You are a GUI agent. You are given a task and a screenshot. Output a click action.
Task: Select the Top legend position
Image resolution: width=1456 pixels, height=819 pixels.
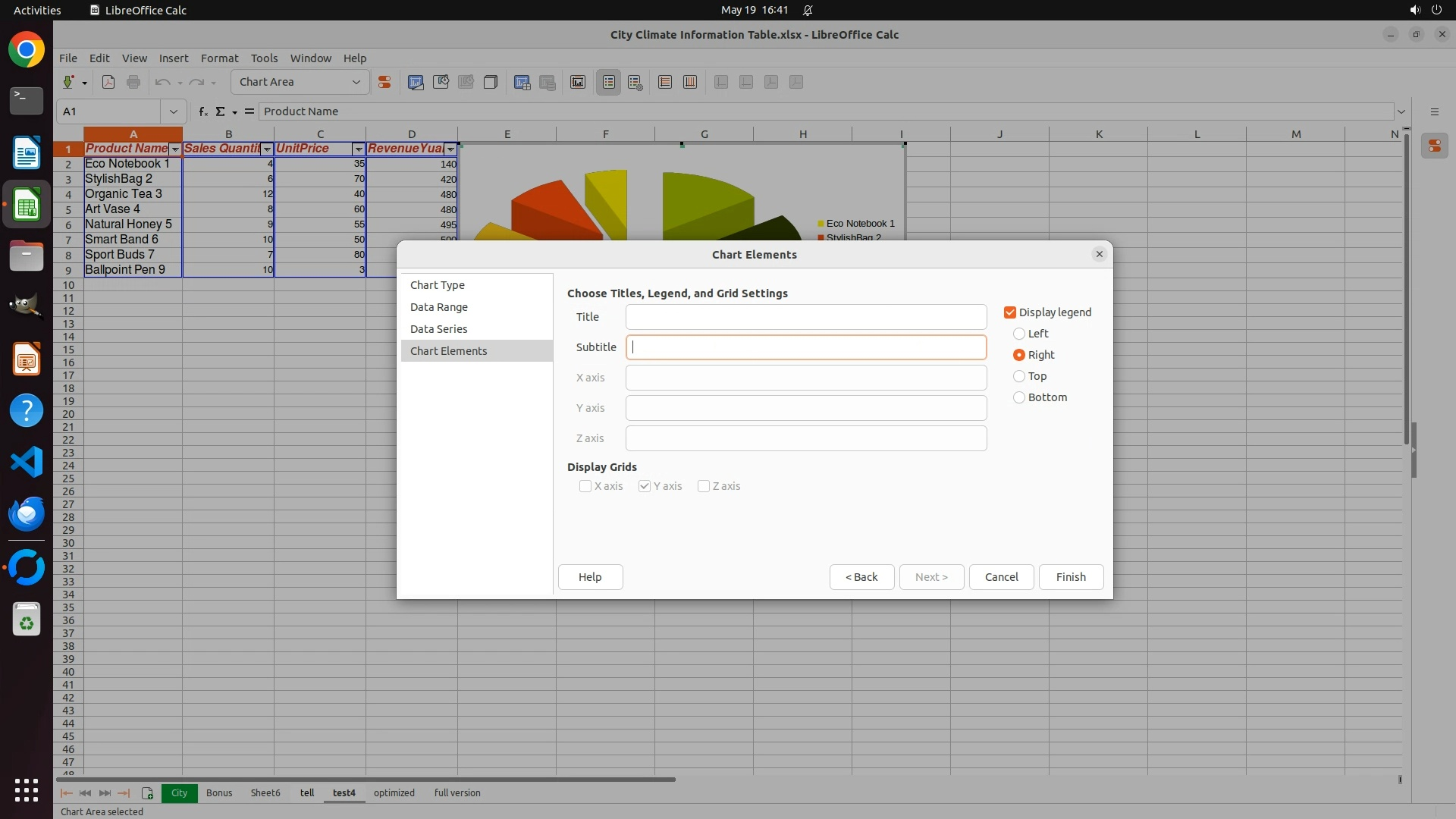point(1019,376)
